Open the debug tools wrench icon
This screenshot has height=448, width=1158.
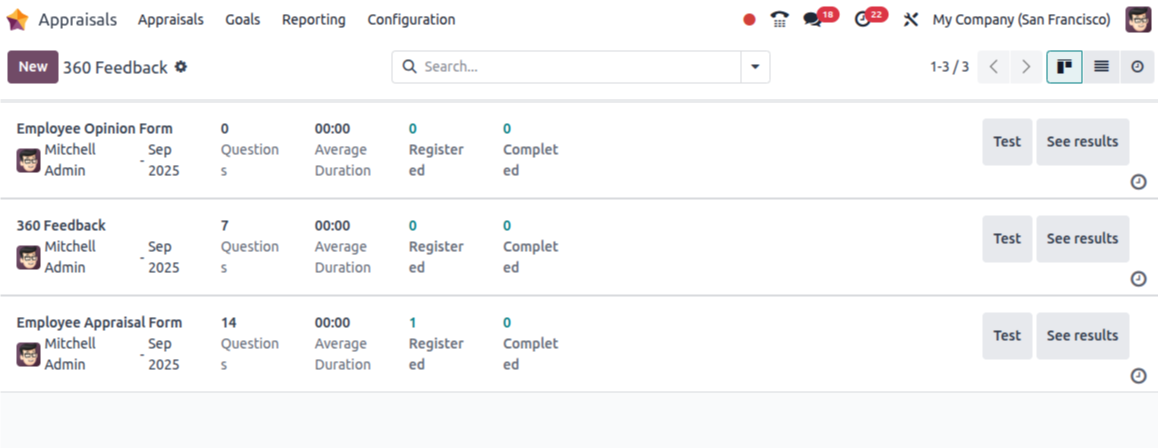point(911,20)
